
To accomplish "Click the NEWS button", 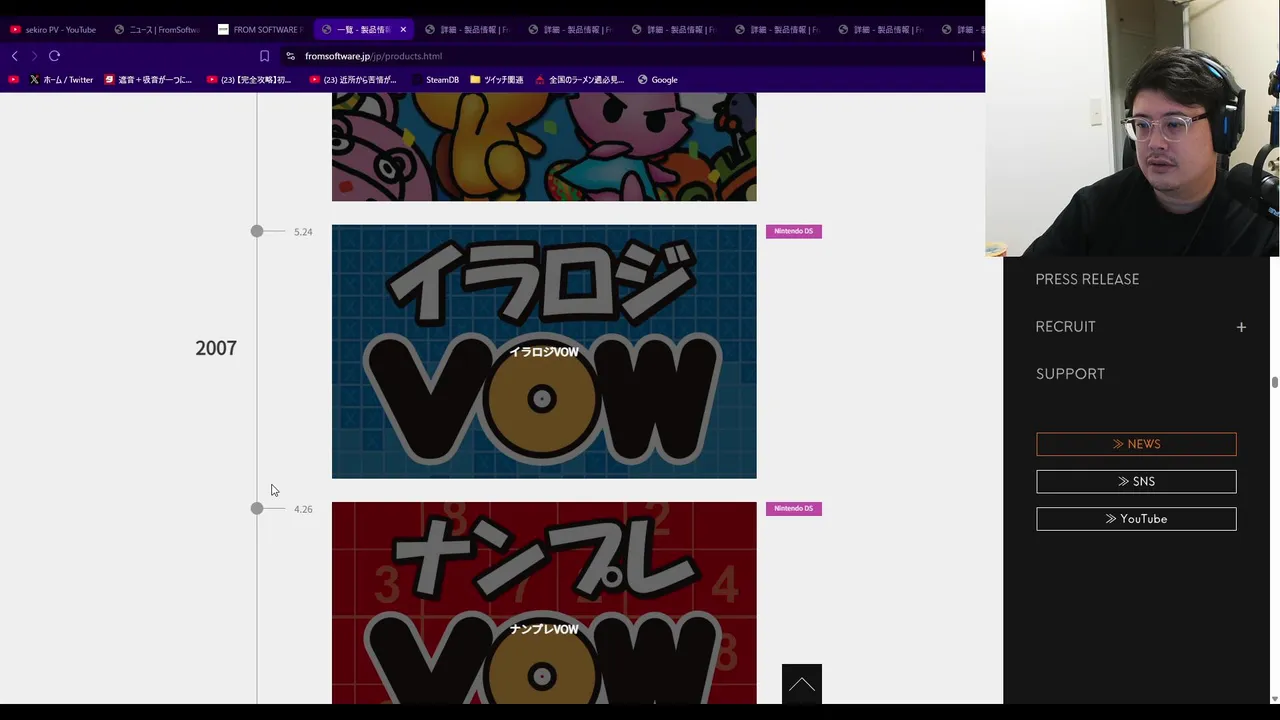I will click(x=1136, y=444).
